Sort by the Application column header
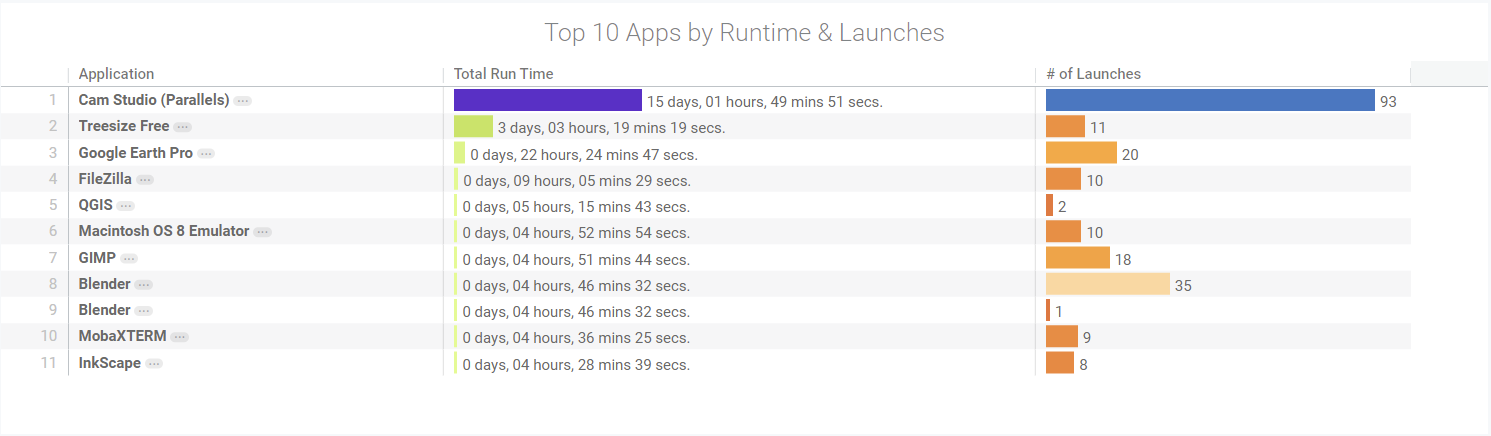The height and width of the screenshot is (436, 1491). coord(116,74)
